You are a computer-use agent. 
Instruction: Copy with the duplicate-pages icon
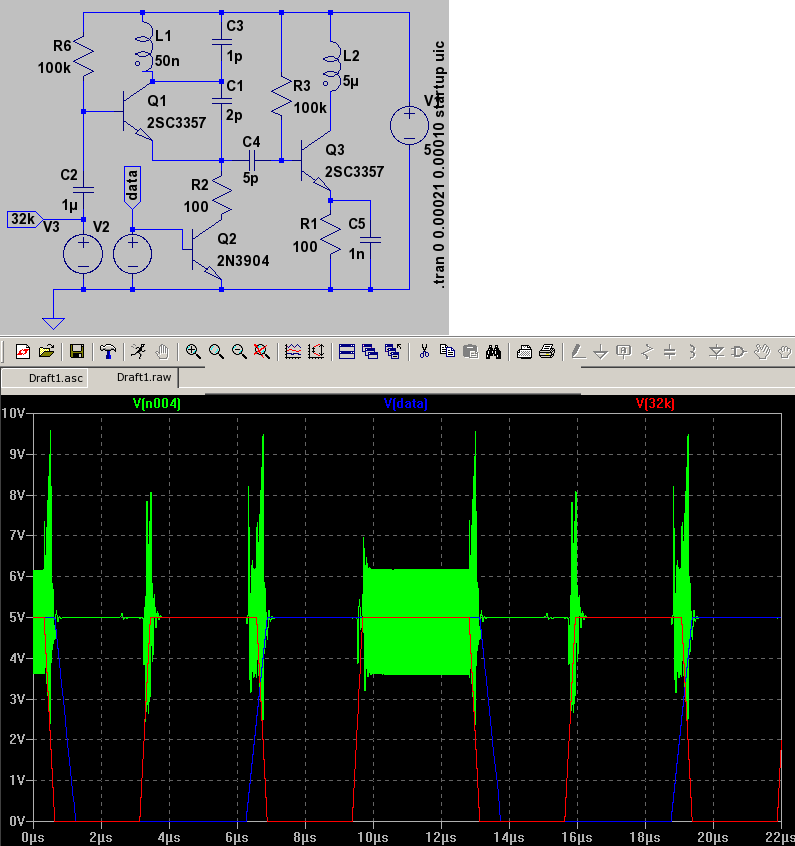447,352
